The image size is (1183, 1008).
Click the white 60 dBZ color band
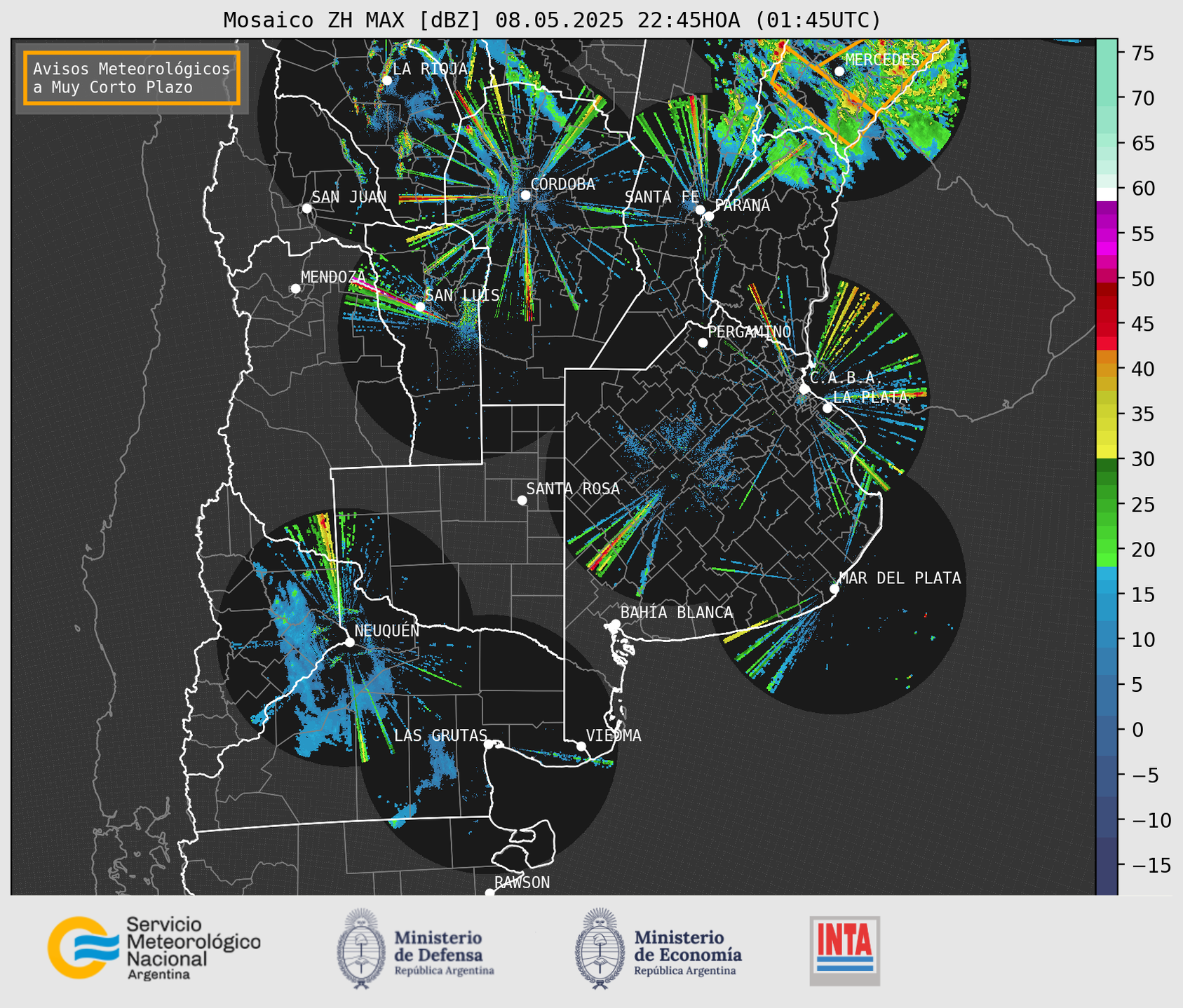(1107, 194)
